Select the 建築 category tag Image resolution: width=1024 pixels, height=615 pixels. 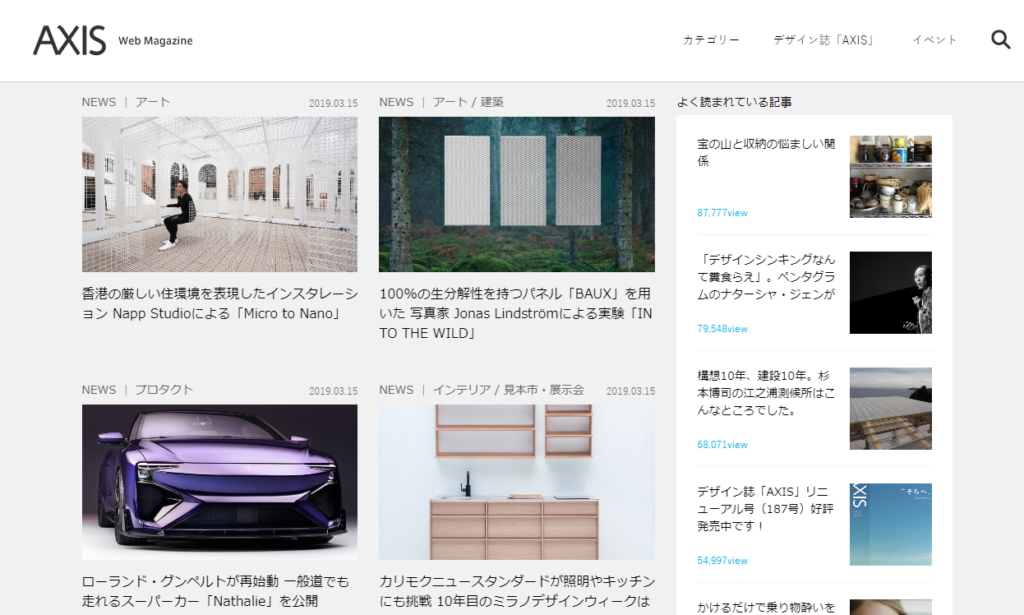pos(492,102)
